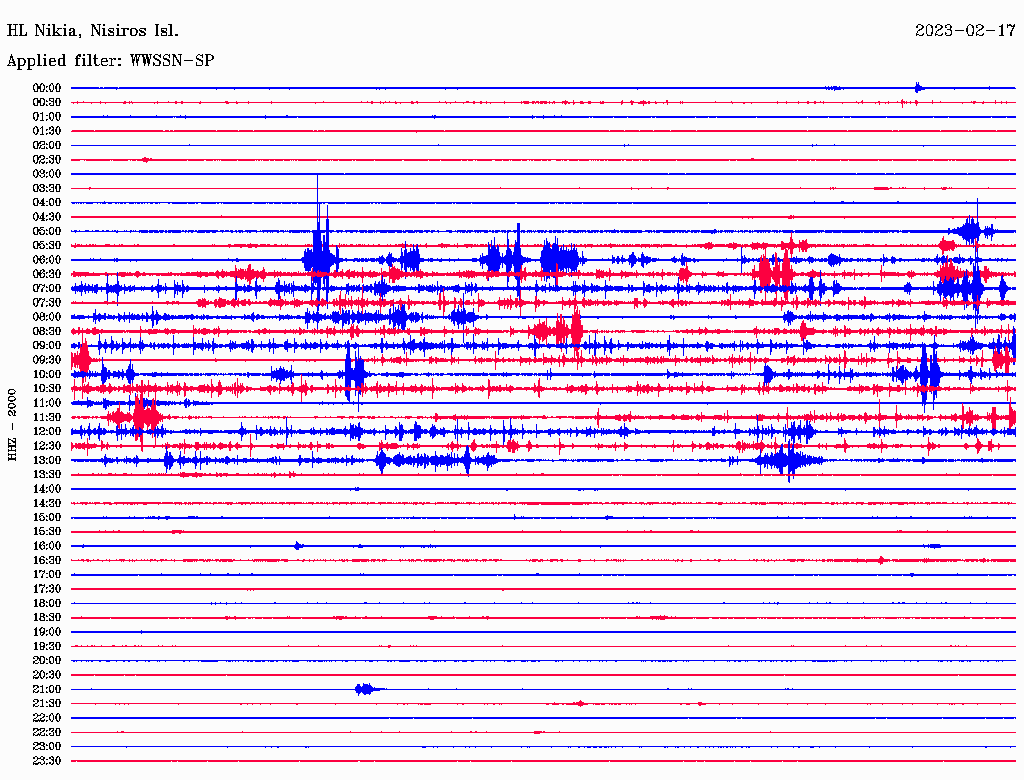Viewport: 1024px width, 780px height.
Task: Select the 00:30 time label
Action: (47, 102)
